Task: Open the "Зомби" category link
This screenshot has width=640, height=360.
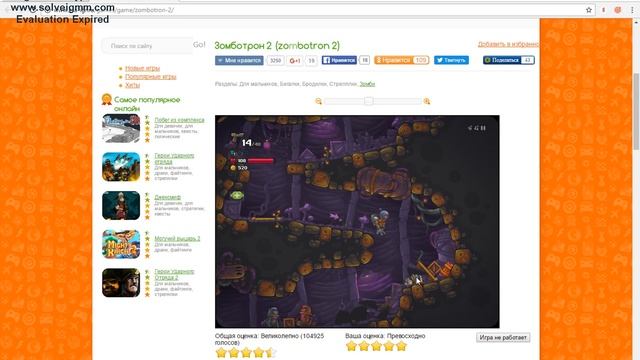Action: [367, 84]
